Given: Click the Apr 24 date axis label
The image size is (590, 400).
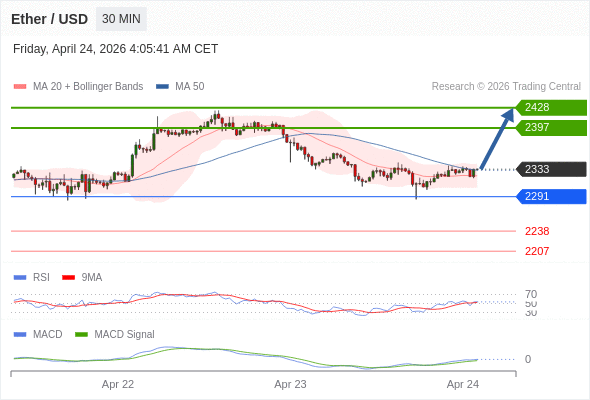Looking at the screenshot, I should [x=463, y=384].
